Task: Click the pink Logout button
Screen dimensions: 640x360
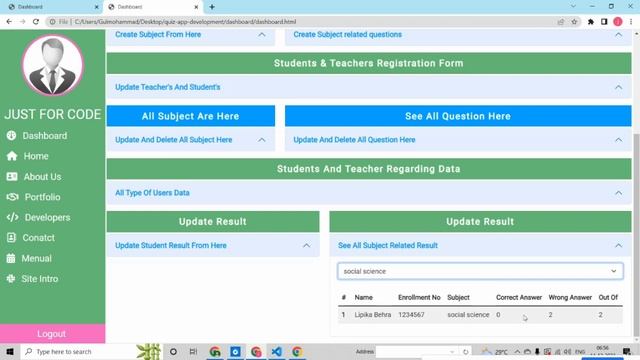Action: pos(52,333)
